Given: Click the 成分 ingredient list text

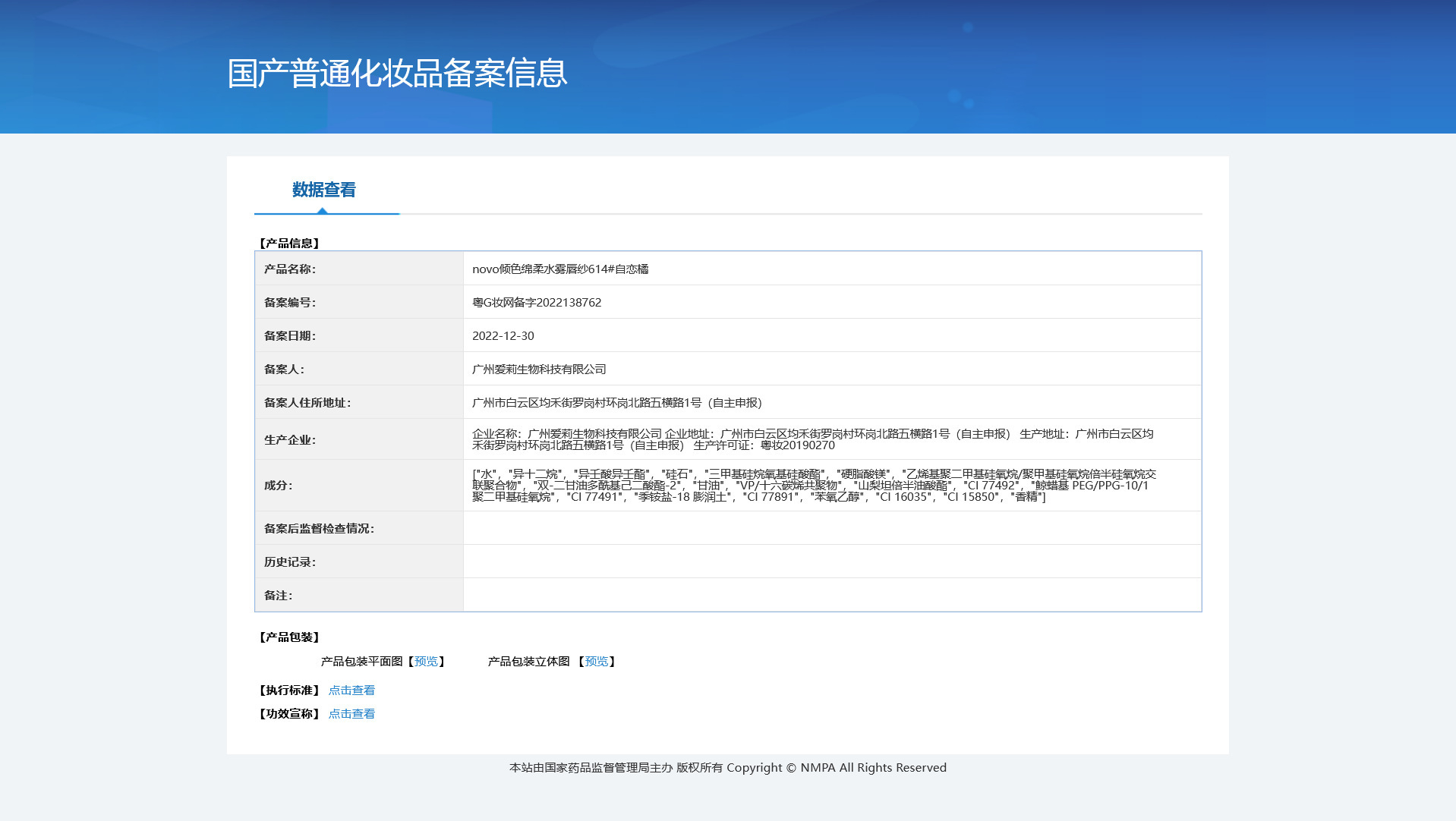Looking at the screenshot, I should pyautogui.click(x=814, y=486).
